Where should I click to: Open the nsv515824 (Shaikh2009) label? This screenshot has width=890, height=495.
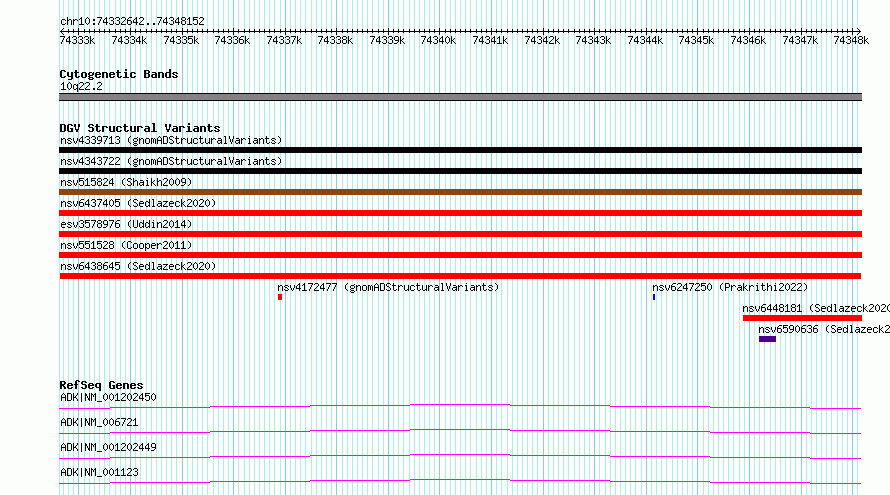pos(126,182)
